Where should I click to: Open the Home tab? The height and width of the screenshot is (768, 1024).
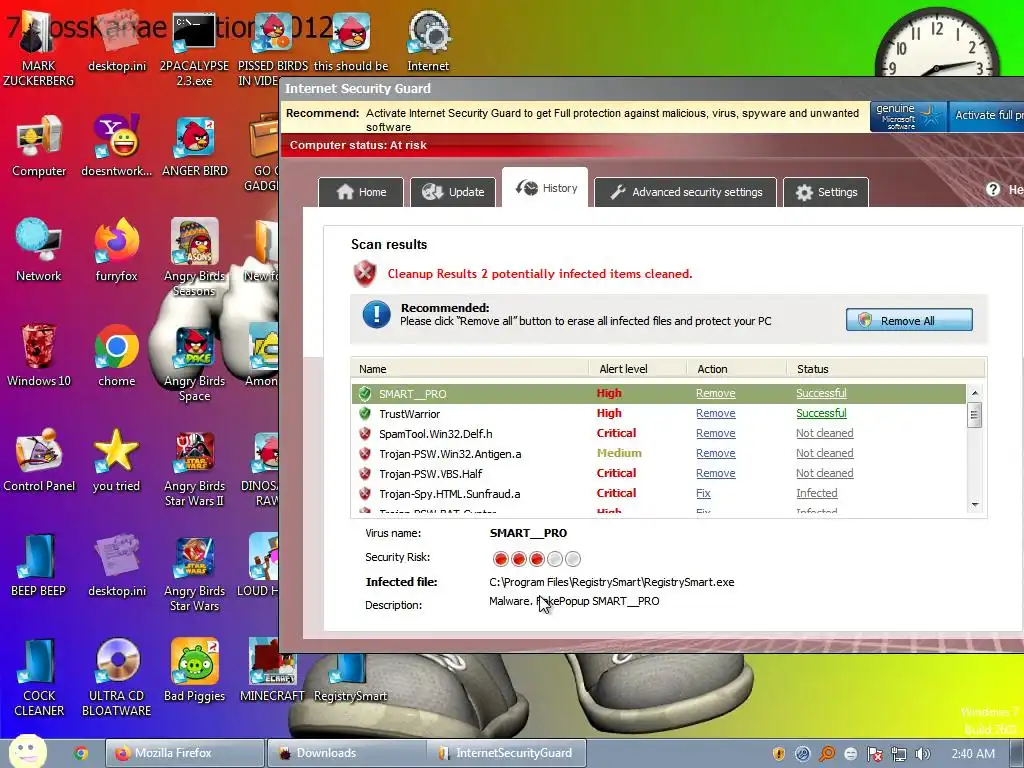(x=361, y=192)
